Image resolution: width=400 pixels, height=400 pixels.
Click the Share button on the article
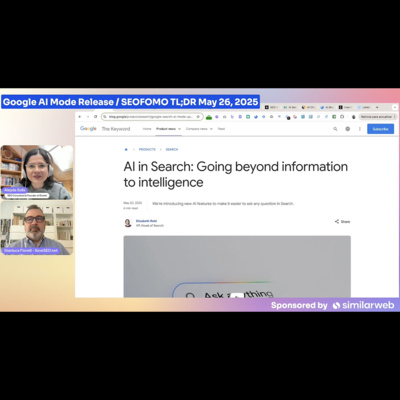pos(342,221)
